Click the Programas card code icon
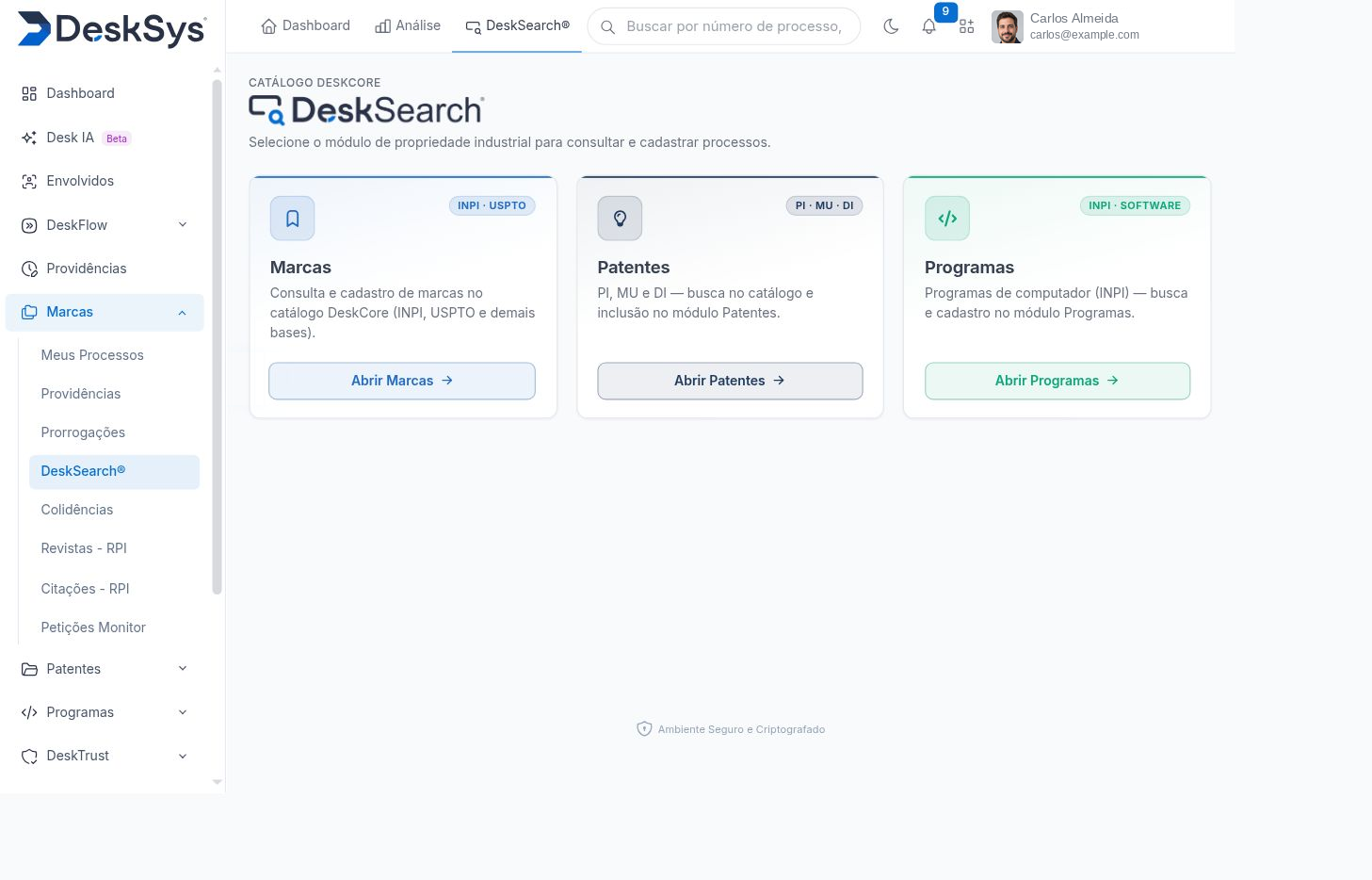The width and height of the screenshot is (1372, 880). tap(947, 219)
